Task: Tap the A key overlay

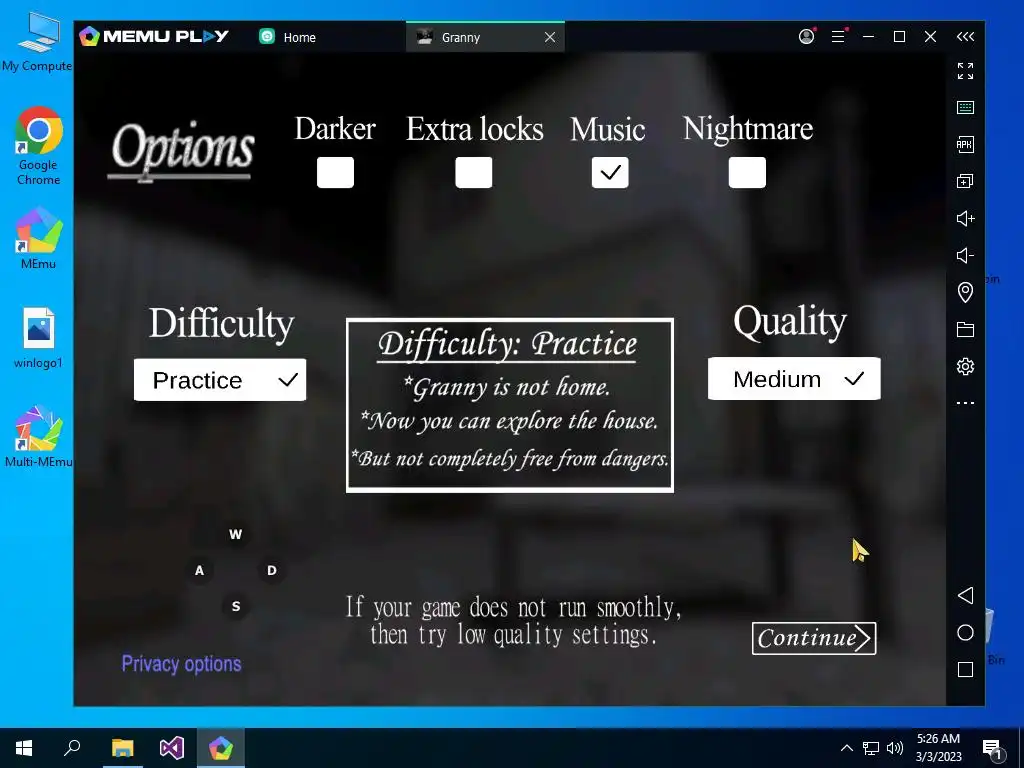Action: tap(199, 570)
